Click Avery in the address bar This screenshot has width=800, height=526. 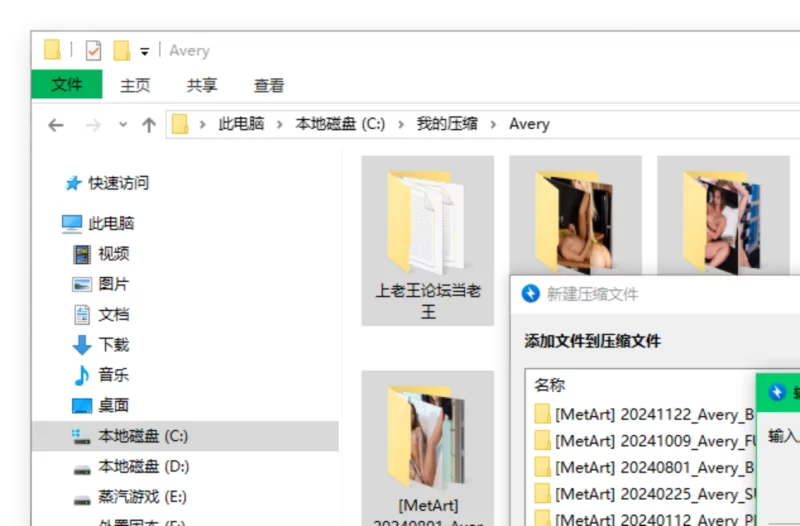[529, 124]
